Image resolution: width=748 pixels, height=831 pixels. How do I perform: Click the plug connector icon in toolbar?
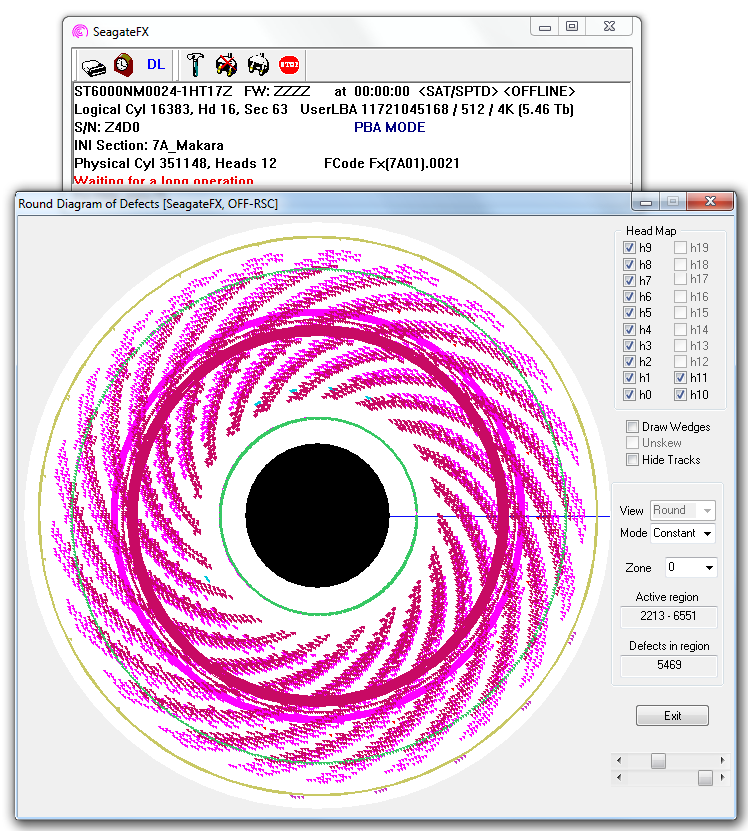[258, 65]
